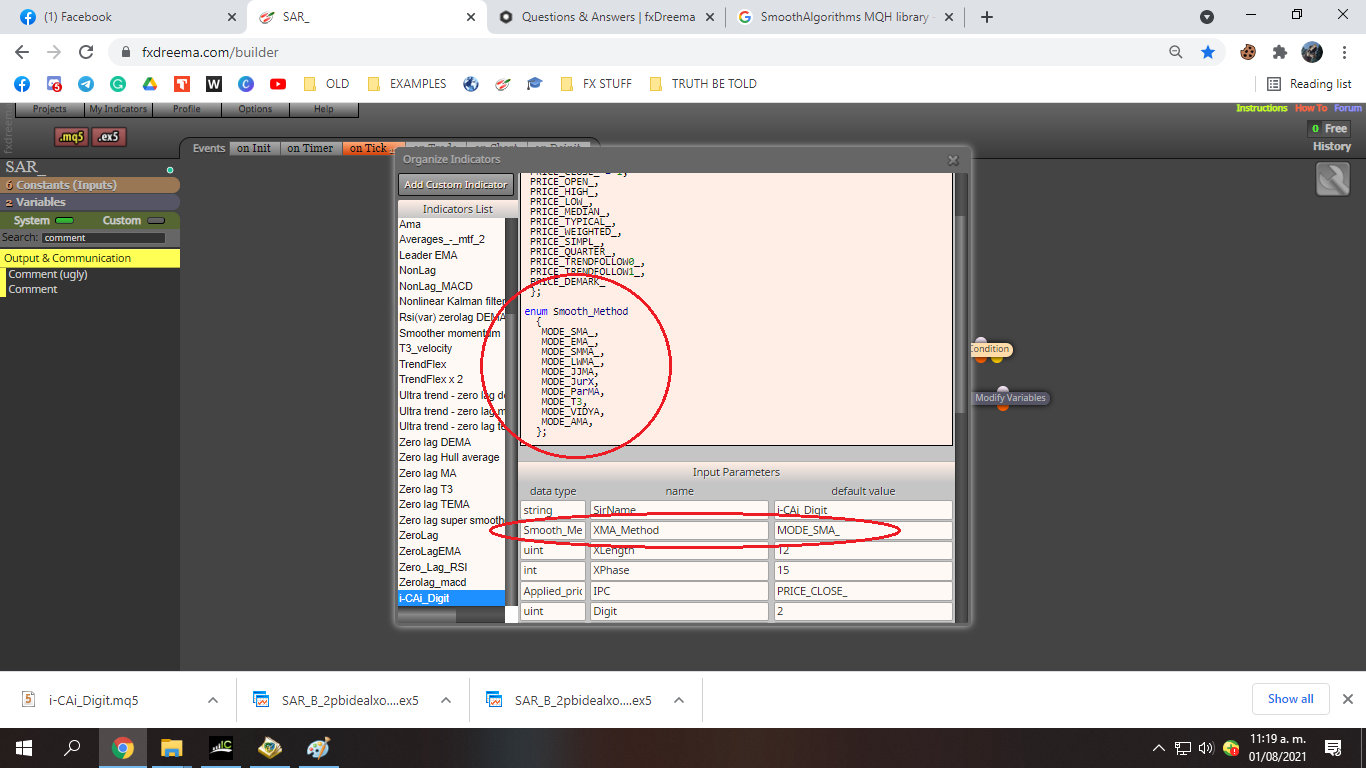
Task: Open File Explorer from taskbar
Action: click(x=172, y=747)
